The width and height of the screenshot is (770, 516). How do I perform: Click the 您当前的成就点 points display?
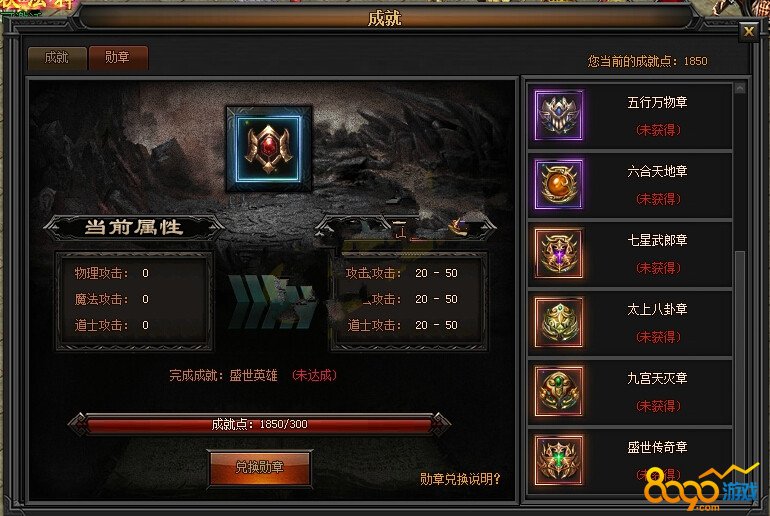point(648,61)
